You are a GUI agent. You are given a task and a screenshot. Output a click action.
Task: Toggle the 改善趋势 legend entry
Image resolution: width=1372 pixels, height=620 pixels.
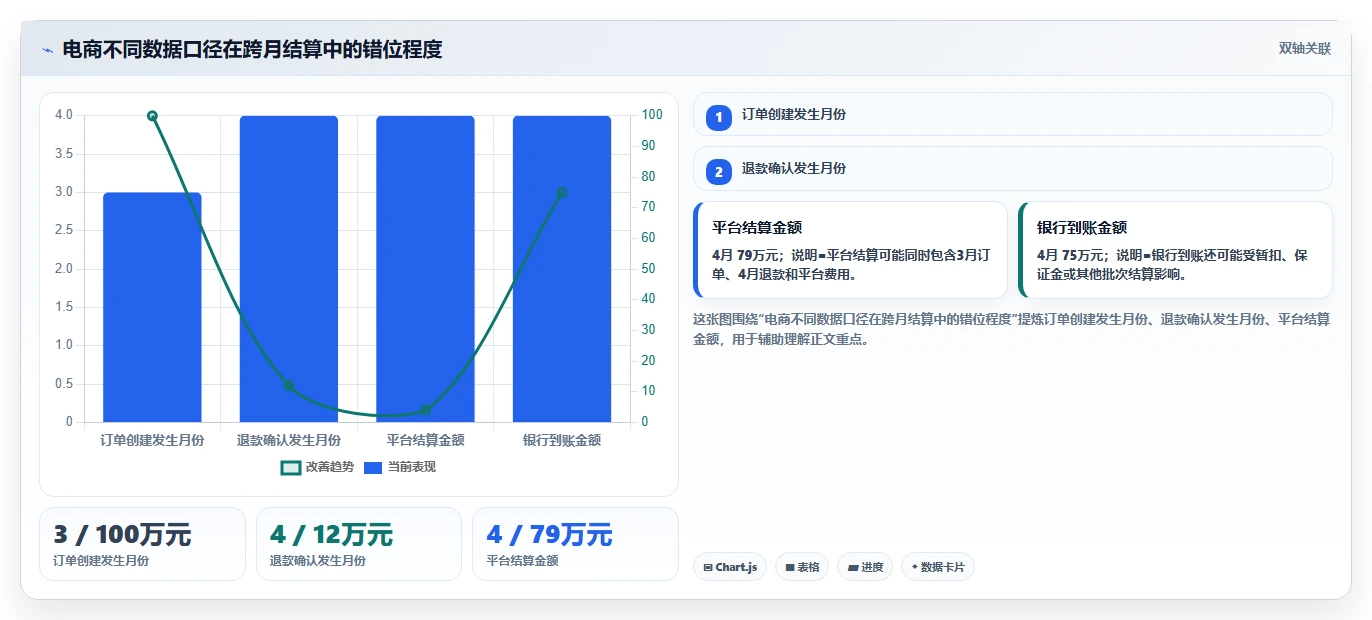pos(317,467)
